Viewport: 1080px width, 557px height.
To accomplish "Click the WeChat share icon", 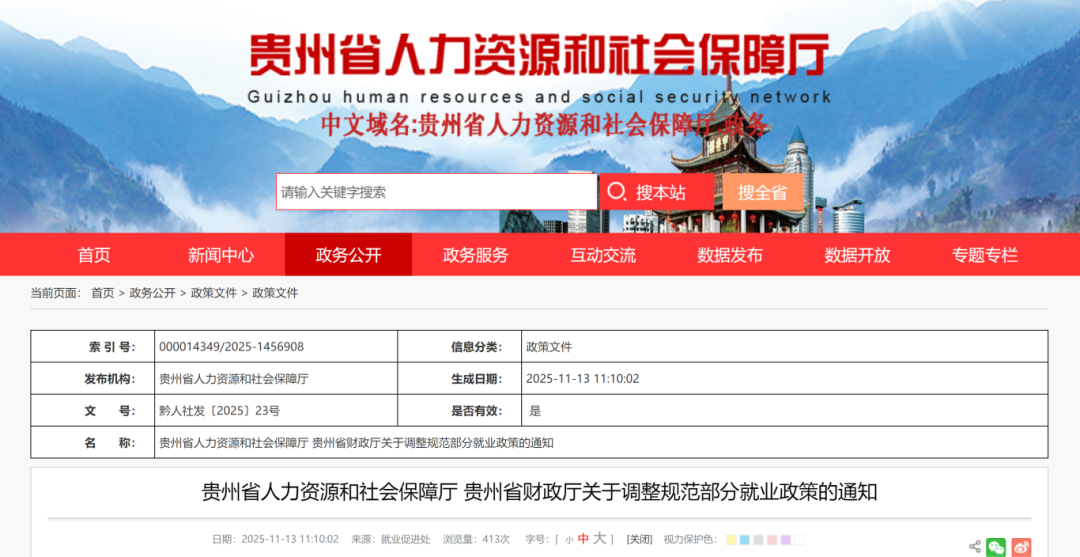I will point(996,546).
